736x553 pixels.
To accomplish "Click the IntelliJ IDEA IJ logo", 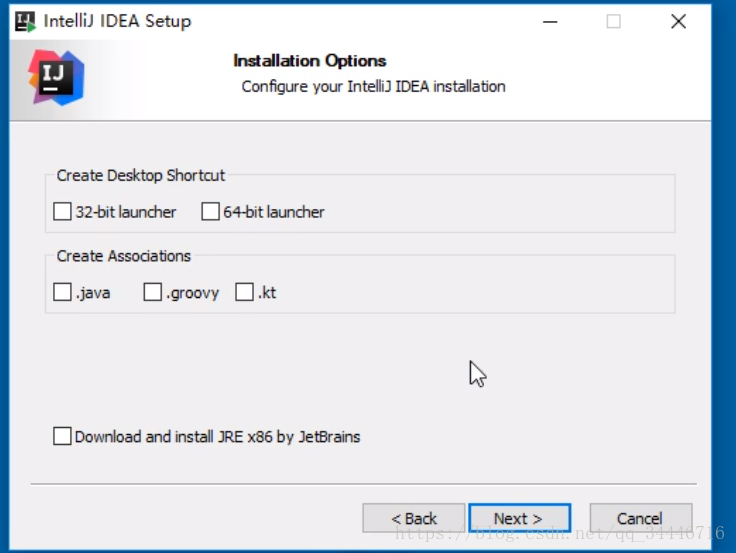I will (56, 77).
